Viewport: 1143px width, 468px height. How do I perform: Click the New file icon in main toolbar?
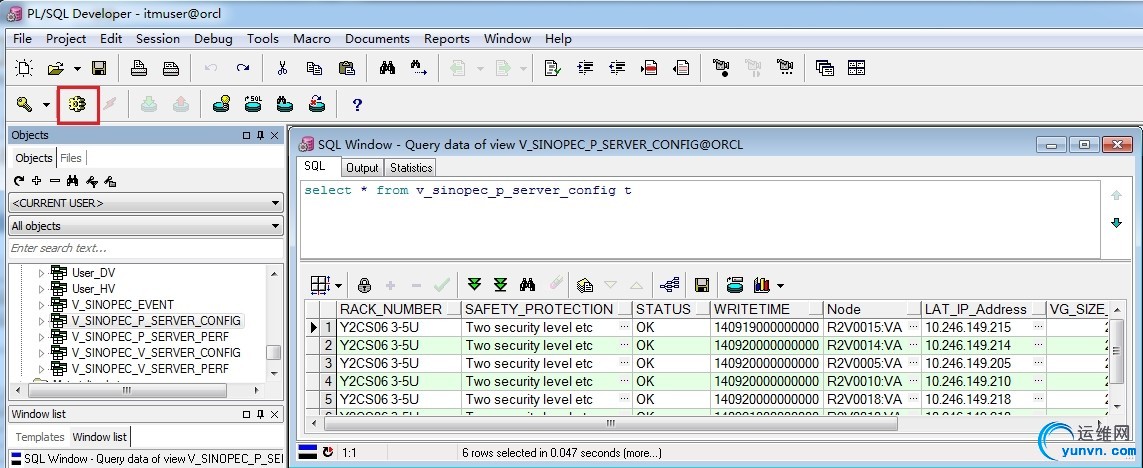[x=24, y=69]
